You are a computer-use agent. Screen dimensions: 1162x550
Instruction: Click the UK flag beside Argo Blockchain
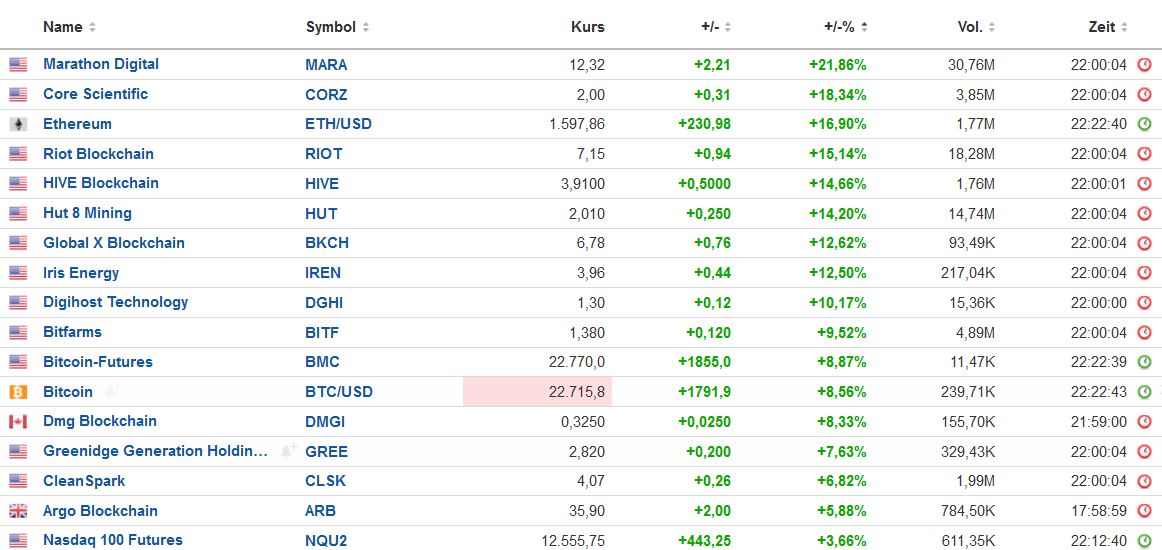[x=18, y=511]
